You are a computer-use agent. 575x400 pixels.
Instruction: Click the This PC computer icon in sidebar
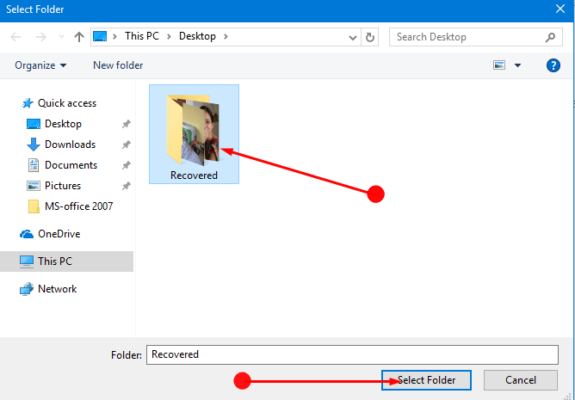pos(26,261)
